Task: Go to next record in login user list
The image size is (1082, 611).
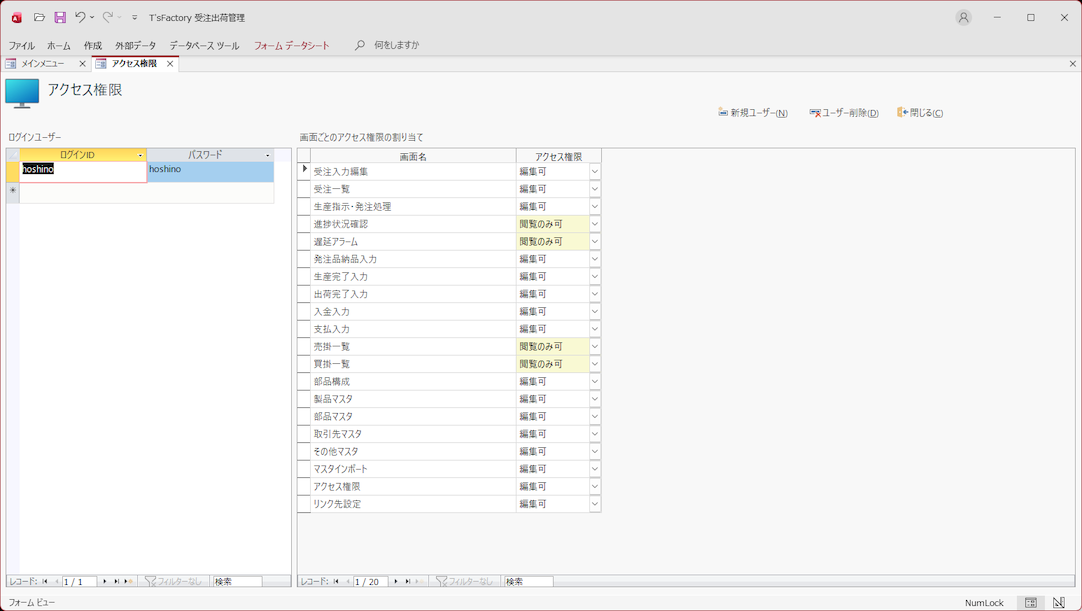Action: [105, 581]
